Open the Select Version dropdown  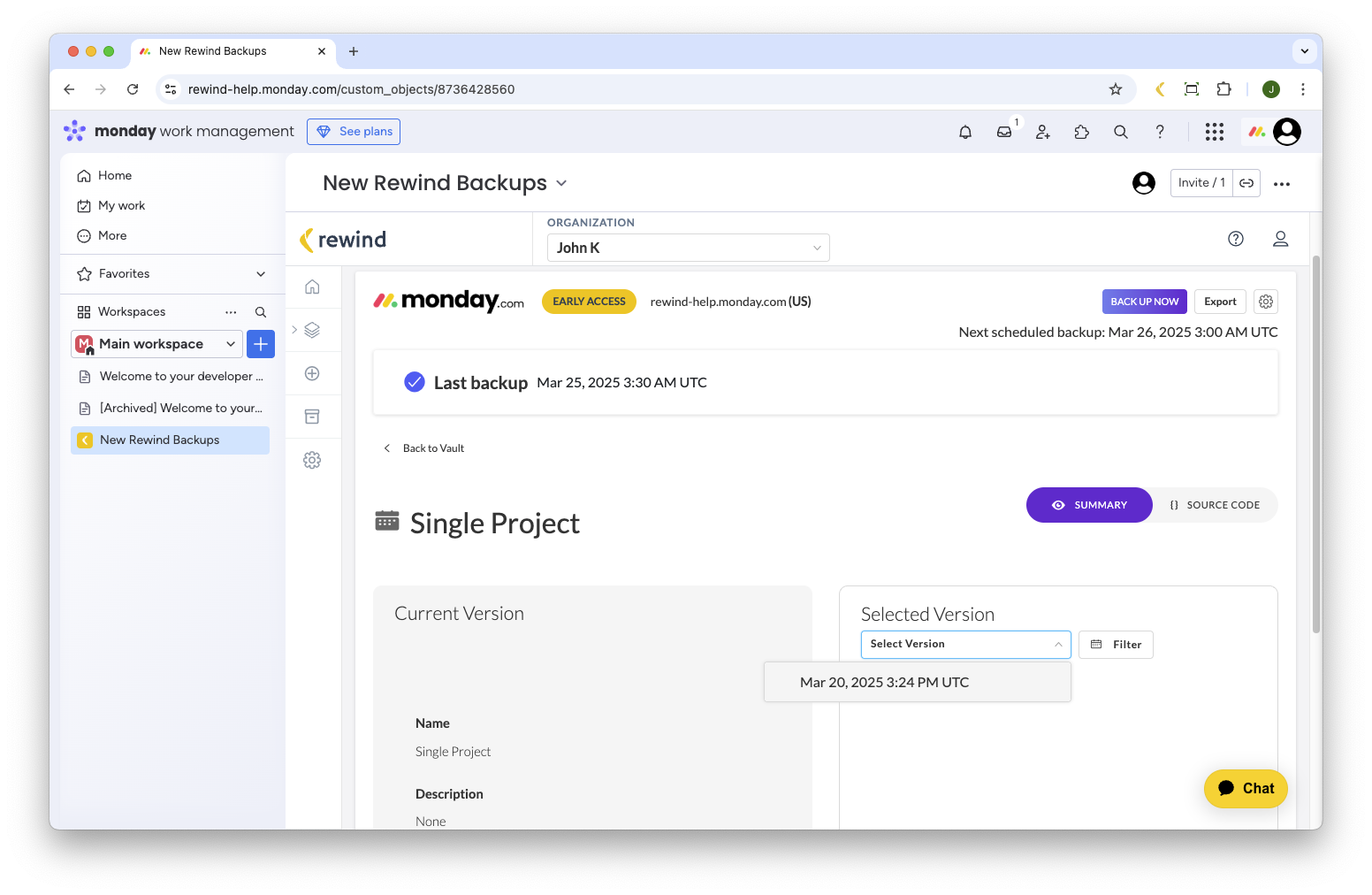pos(966,645)
